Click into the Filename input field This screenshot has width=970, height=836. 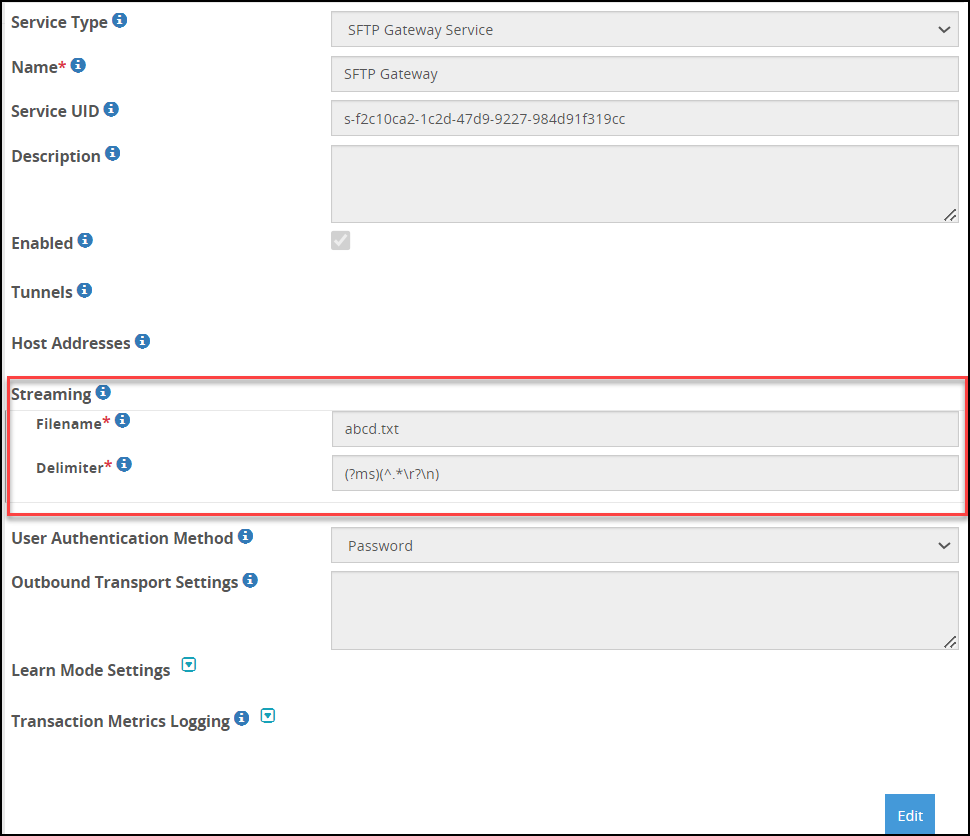[645, 429]
